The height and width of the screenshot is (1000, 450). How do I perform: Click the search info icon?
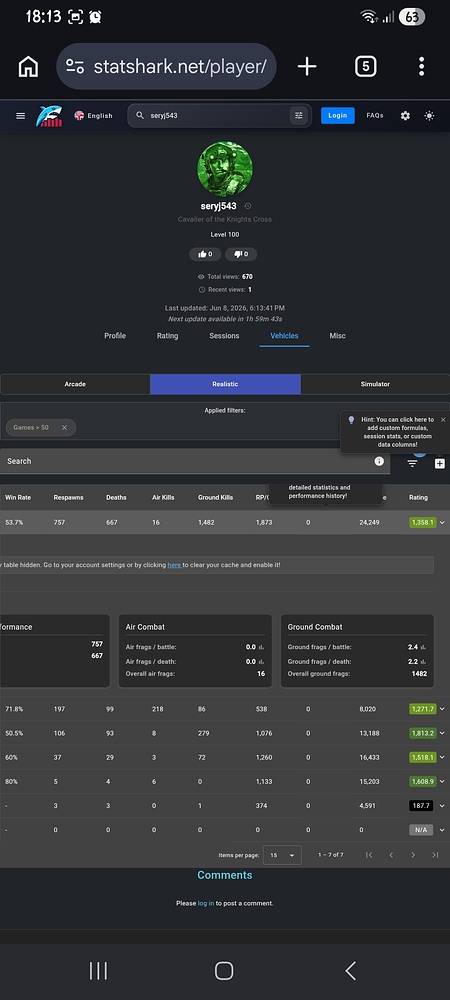point(379,461)
